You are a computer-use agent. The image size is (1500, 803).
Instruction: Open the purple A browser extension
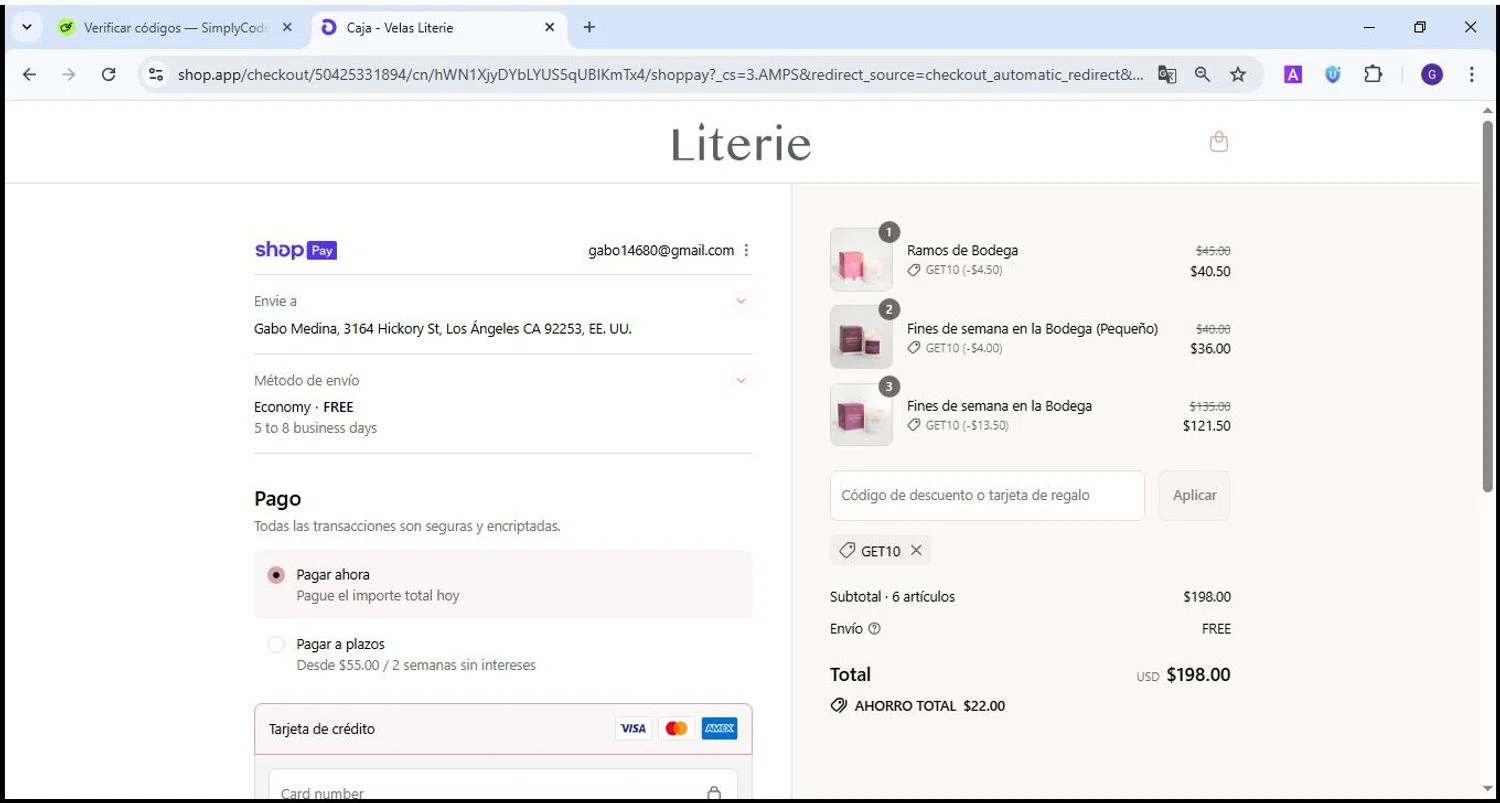tap(1293, 74)
